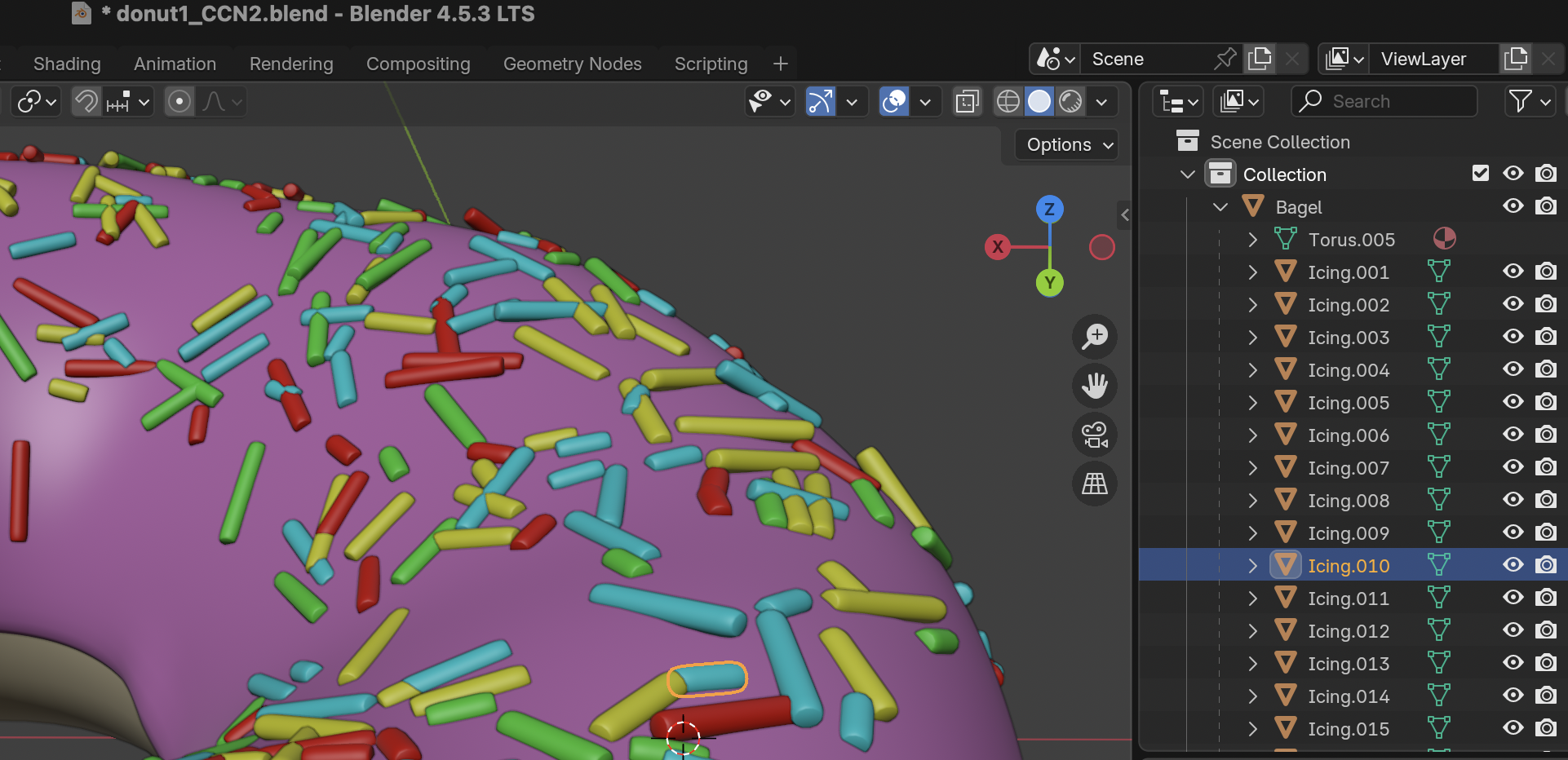Switch to material preview shading
Image resolution: width=1568 pixels, height=760 pixels.
1071,101
